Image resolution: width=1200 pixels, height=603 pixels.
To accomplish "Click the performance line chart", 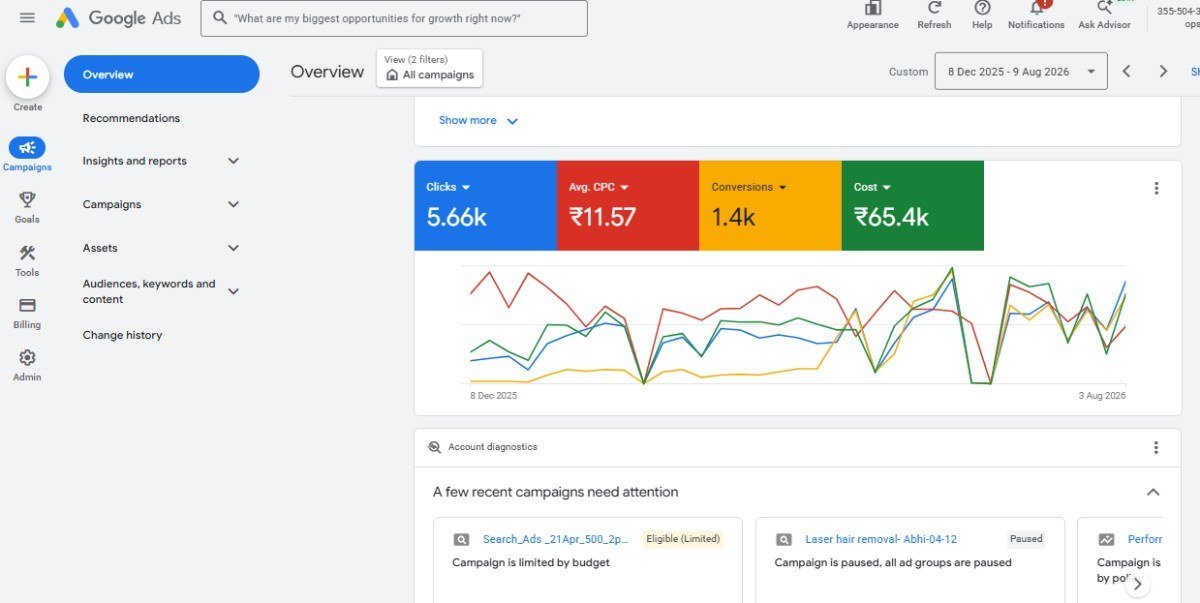I will tap(797, 325).
